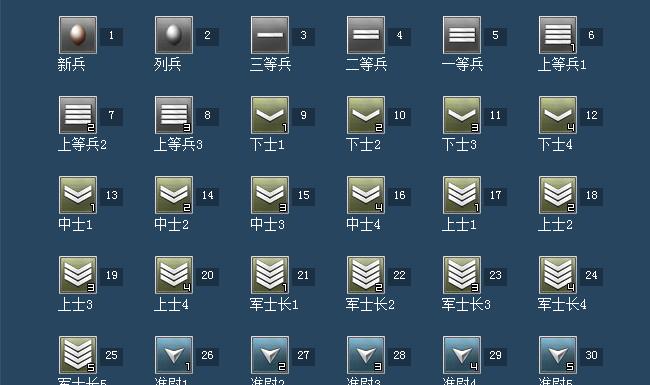The height and width of the screenshot is (385, 650).
Task: Pick the 上等兵3 rank icon
Action: pos(174,115)
